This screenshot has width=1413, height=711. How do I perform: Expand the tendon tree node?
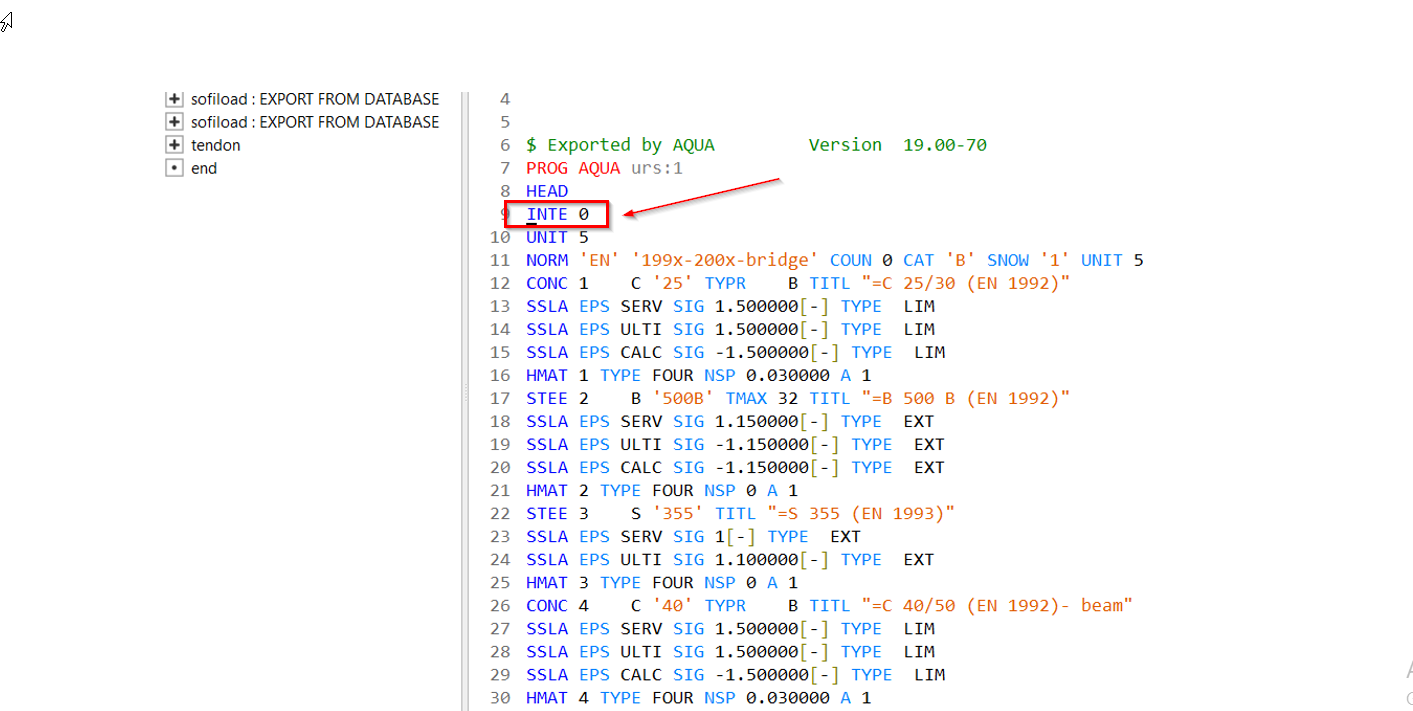pos(174,145)
